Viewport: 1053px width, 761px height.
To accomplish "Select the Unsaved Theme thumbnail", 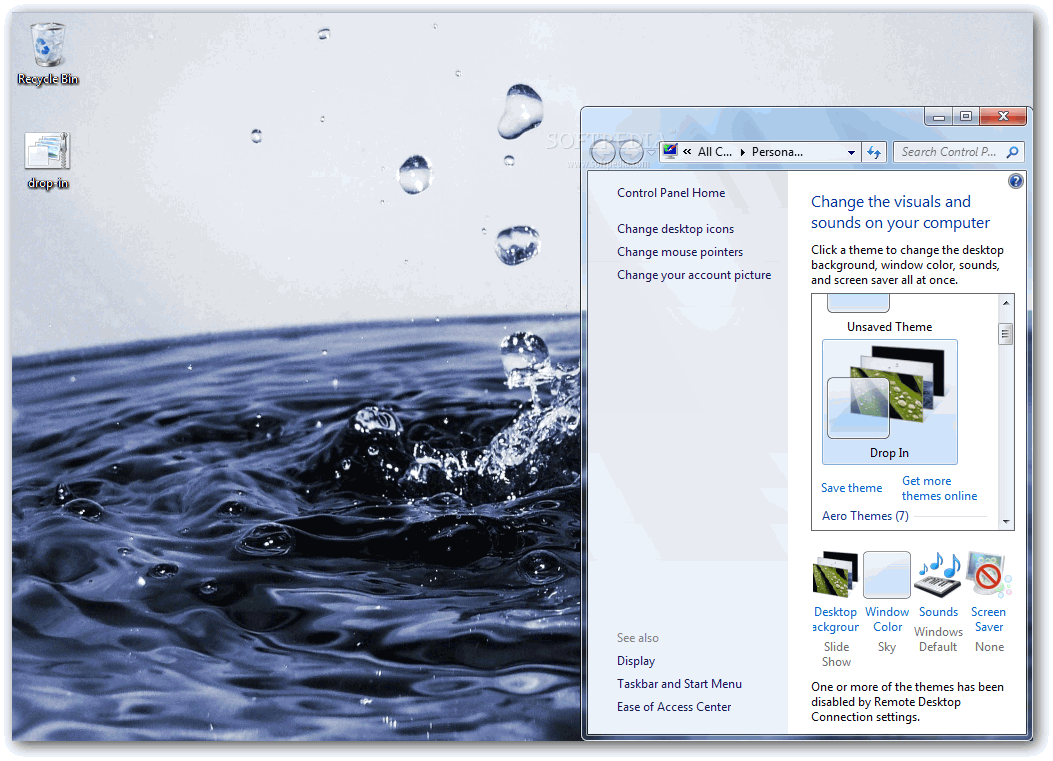I will [x=858, y=304].
